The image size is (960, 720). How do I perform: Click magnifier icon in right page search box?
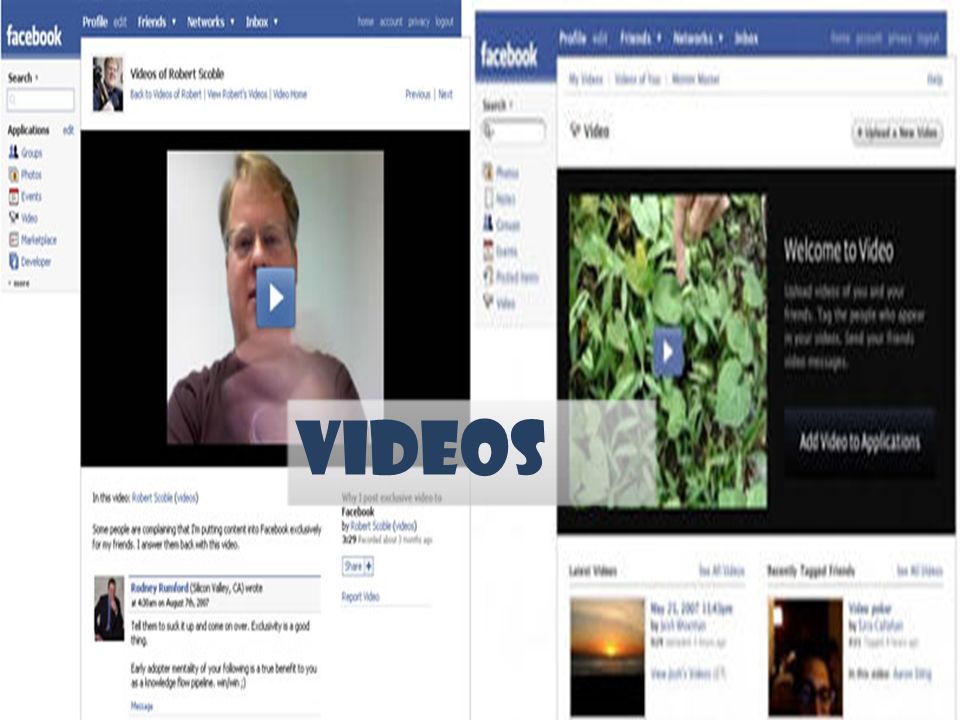[489, 130]
